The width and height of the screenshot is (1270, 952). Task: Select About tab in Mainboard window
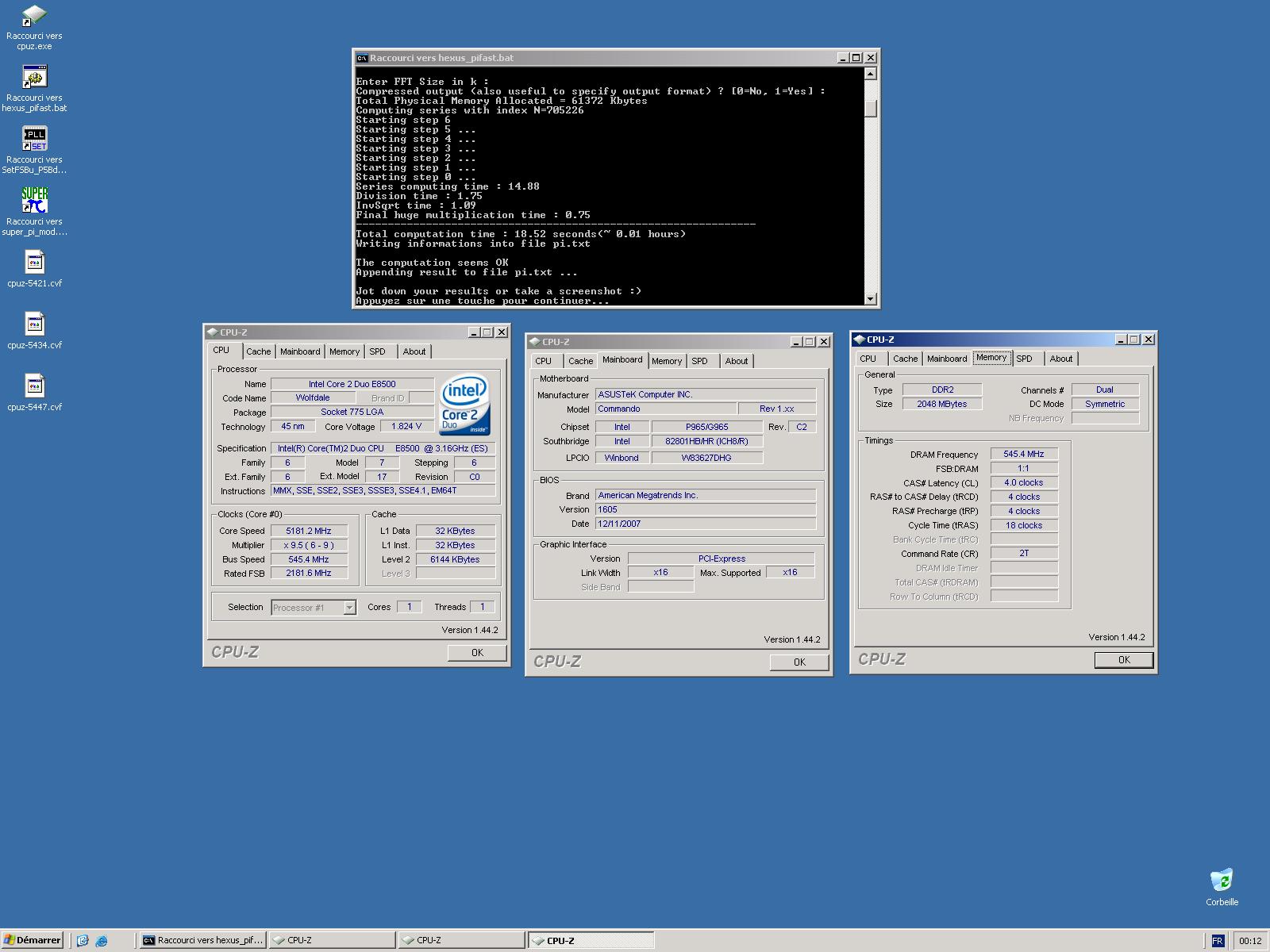point(736,361)
